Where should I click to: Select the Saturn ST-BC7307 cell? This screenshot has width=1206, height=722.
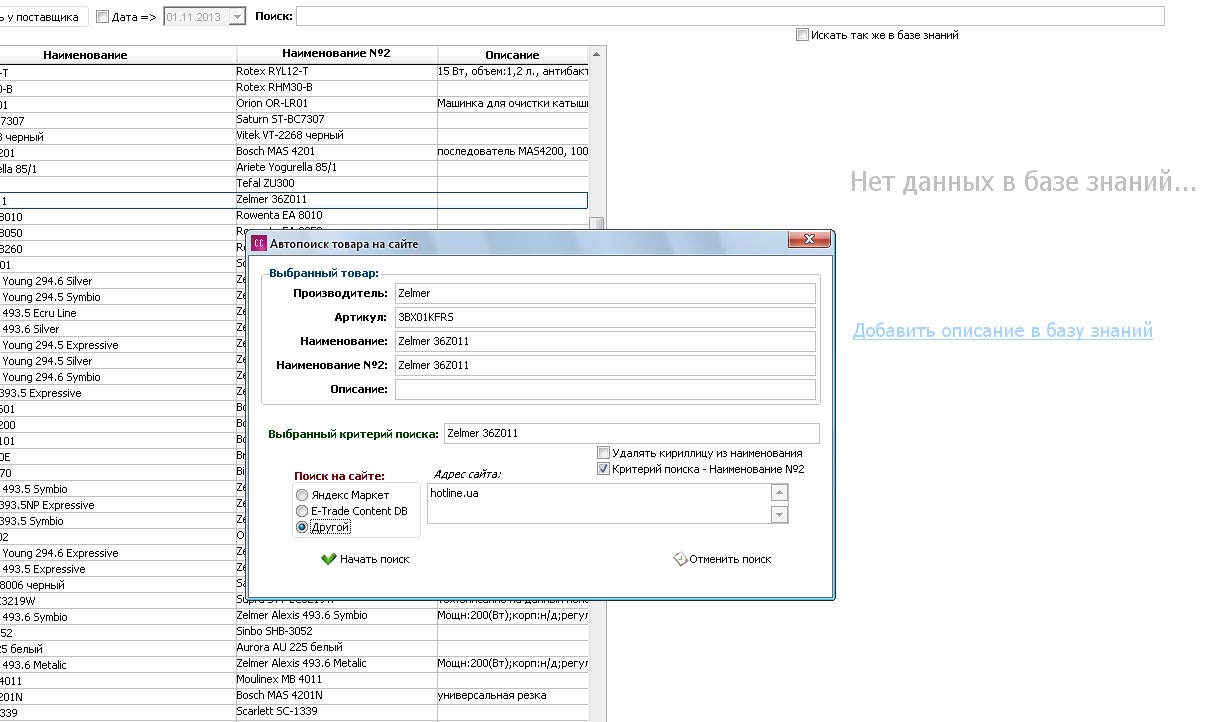336,120
